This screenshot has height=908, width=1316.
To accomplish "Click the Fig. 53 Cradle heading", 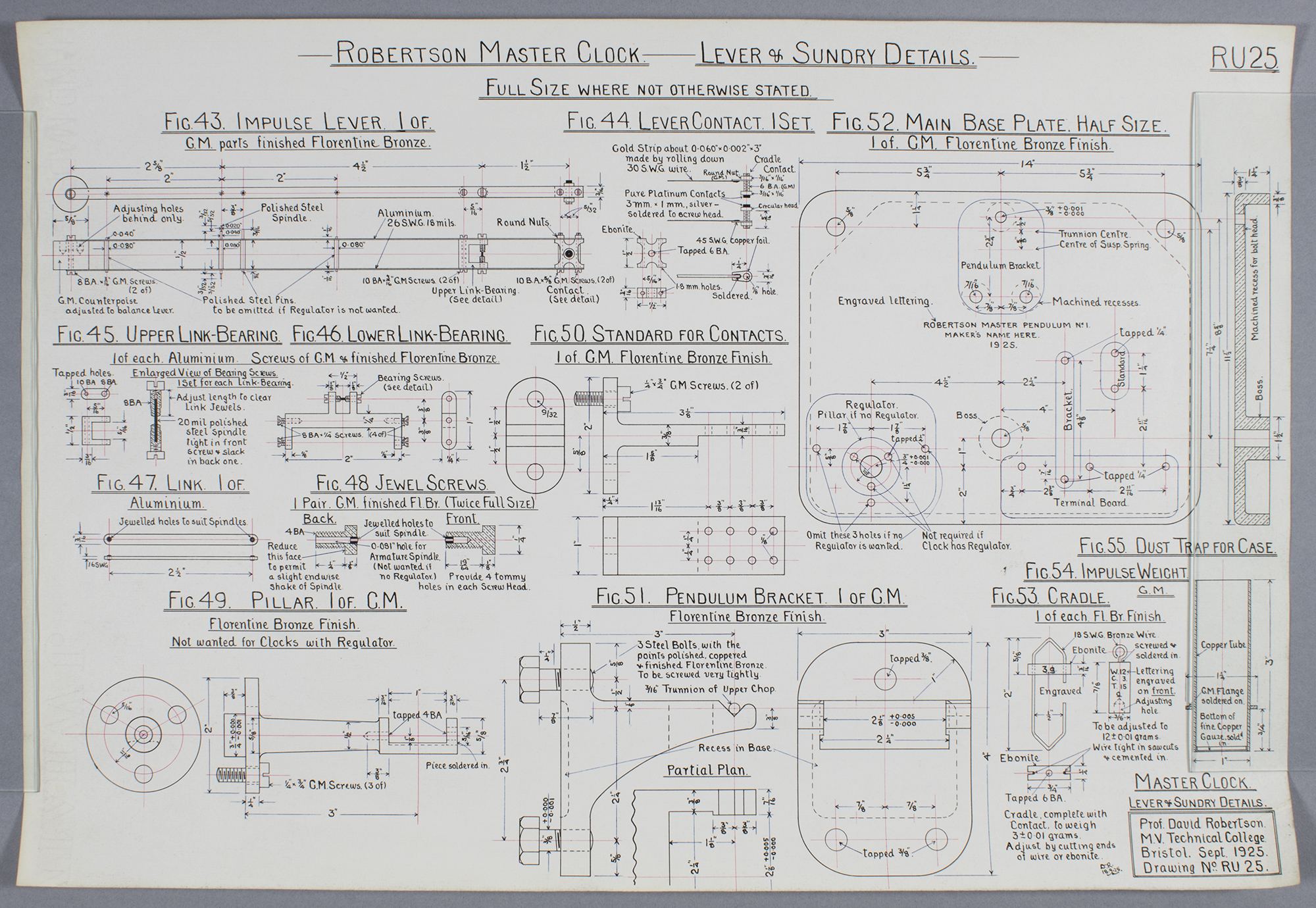I will click(1051, 597).
